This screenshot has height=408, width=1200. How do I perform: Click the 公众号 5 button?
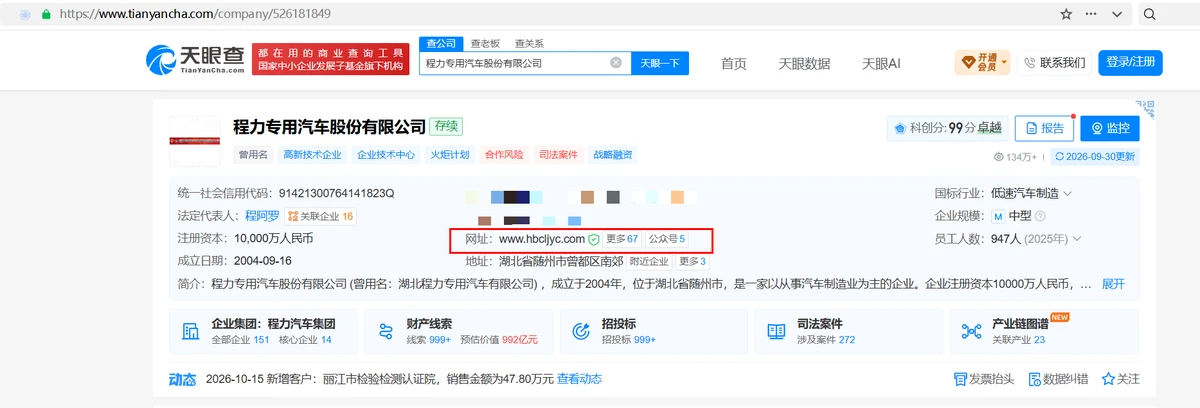(x=667, y=239)
